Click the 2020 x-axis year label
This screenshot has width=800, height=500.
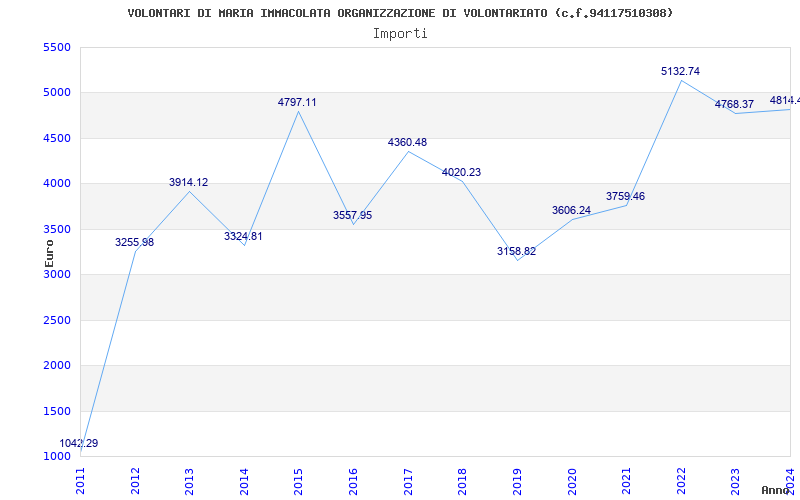coord(571,481)
